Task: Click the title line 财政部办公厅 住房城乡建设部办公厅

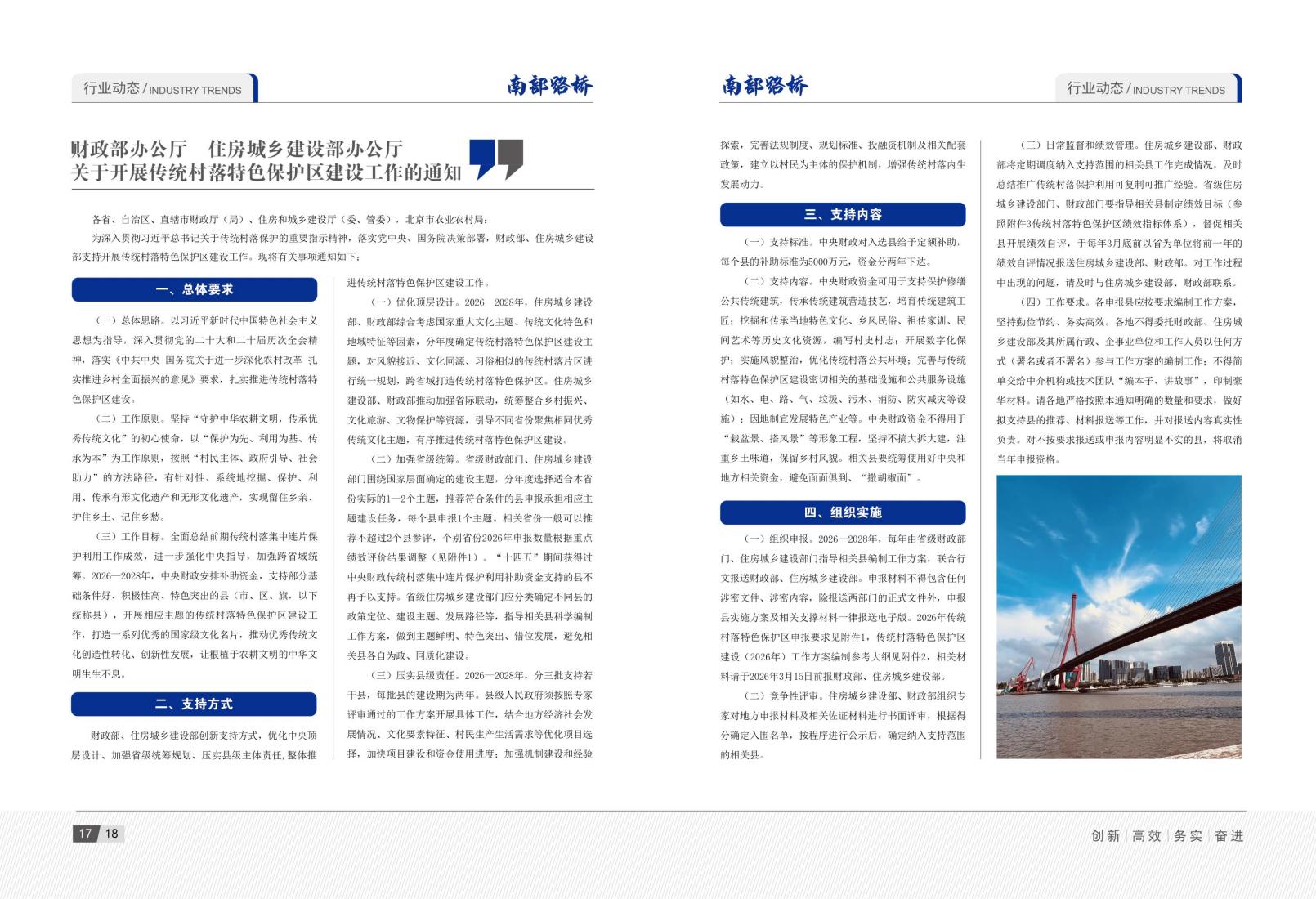Action: 237,149
